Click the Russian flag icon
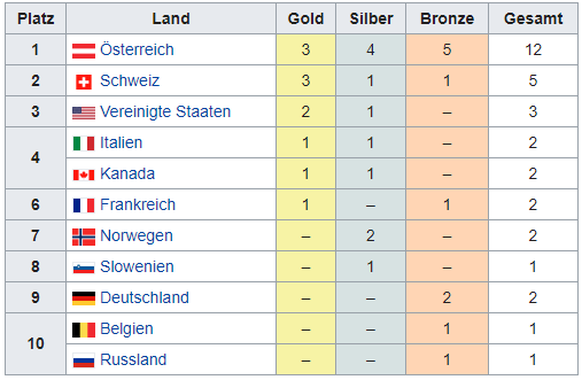 (84, 360)
